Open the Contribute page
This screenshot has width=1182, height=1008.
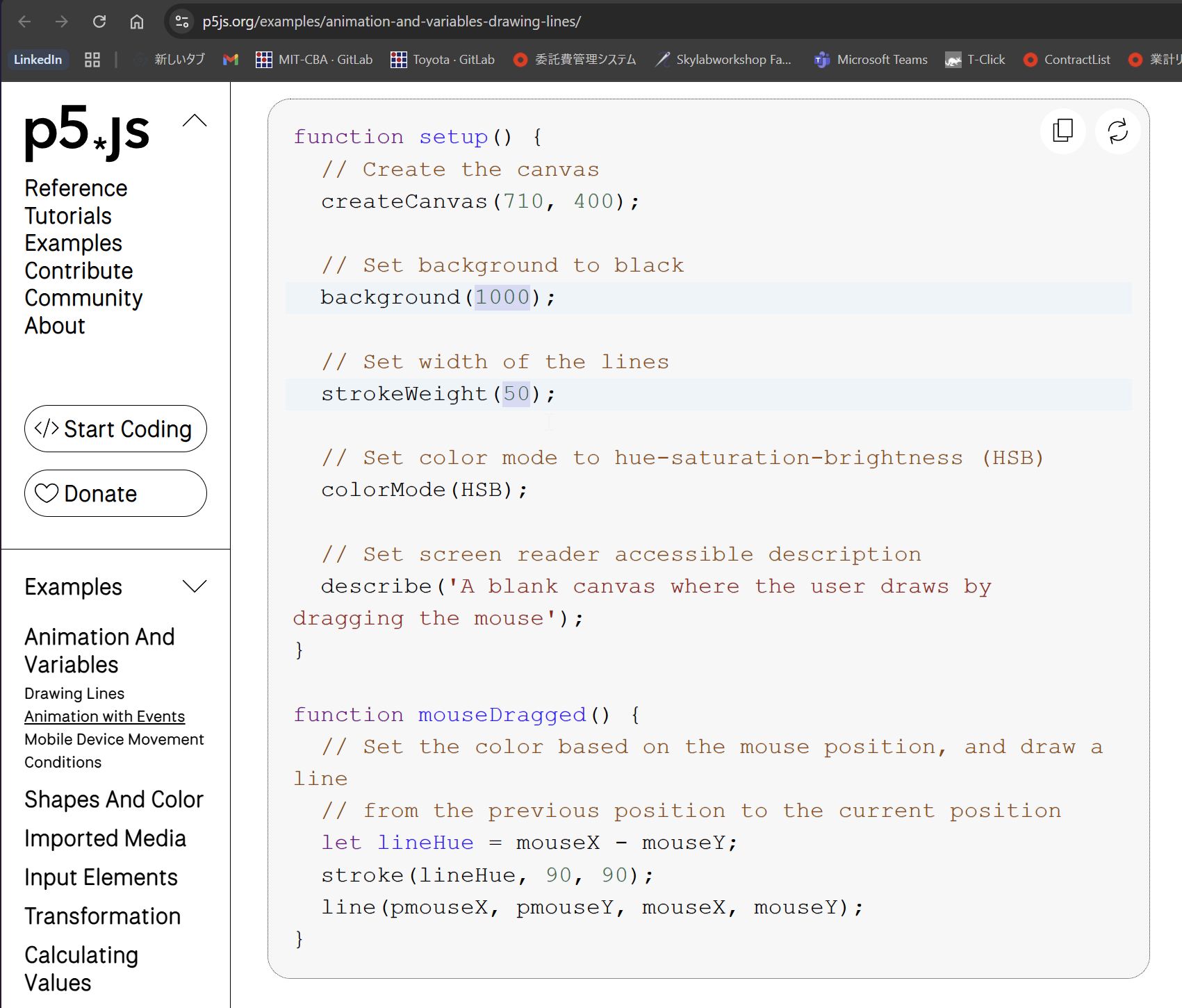(79, 271)
